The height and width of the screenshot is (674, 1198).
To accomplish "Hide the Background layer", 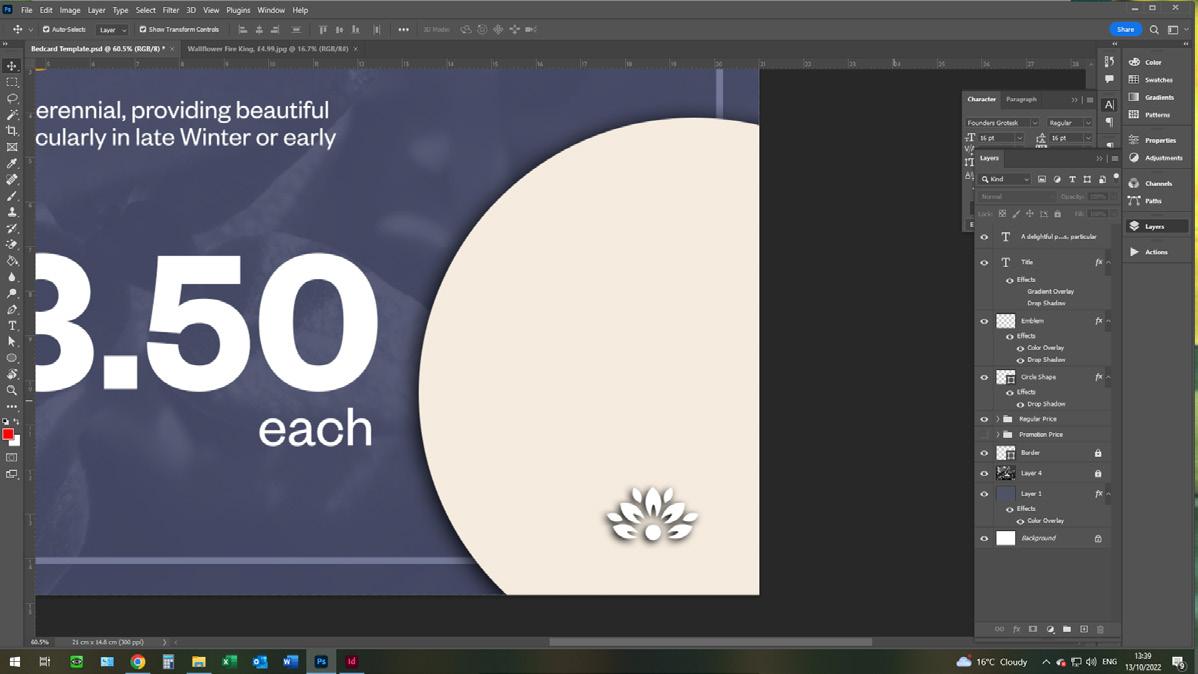I will [984, 538].
